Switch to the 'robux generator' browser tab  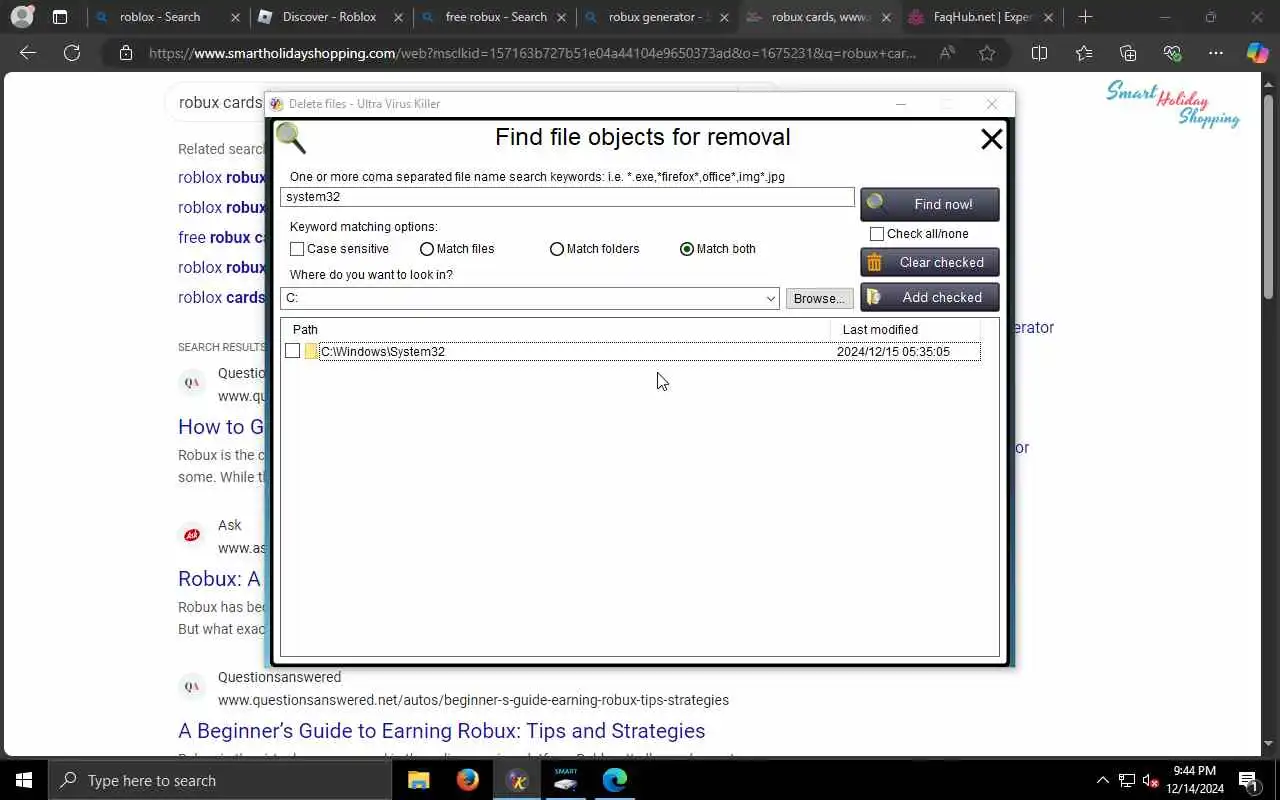pyautogui.click(x=656, y=17)
